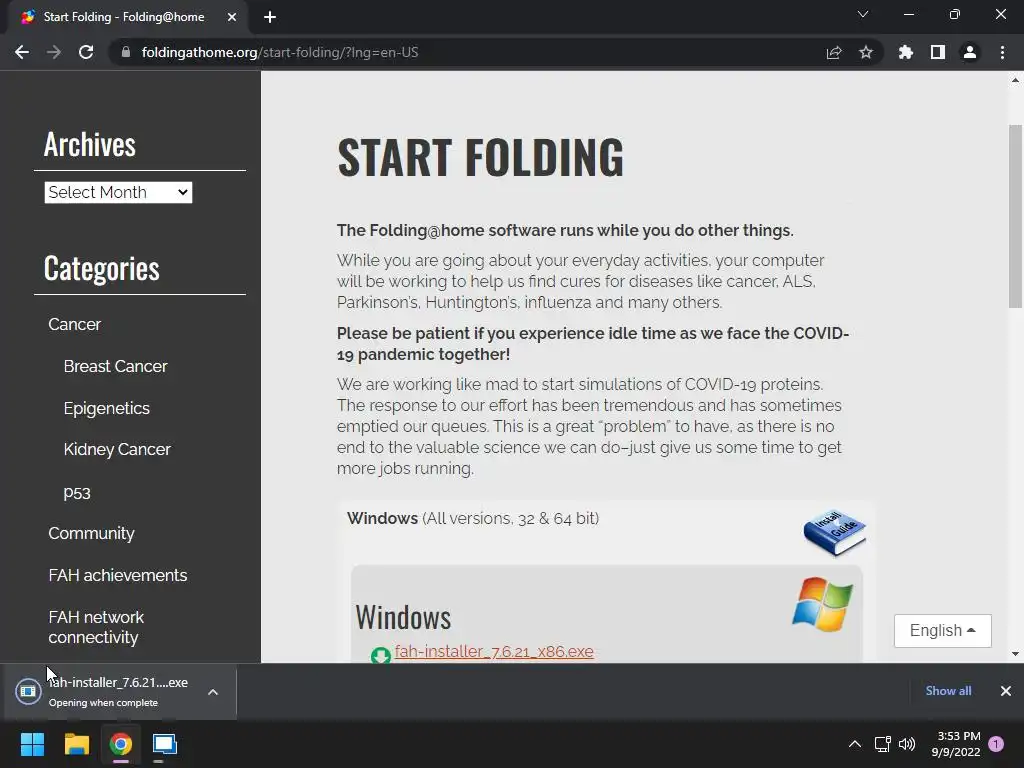The height and width of the screenshot is (768, 1024).
Task: Open Chrome side panel
Action: tap(938, 52)
